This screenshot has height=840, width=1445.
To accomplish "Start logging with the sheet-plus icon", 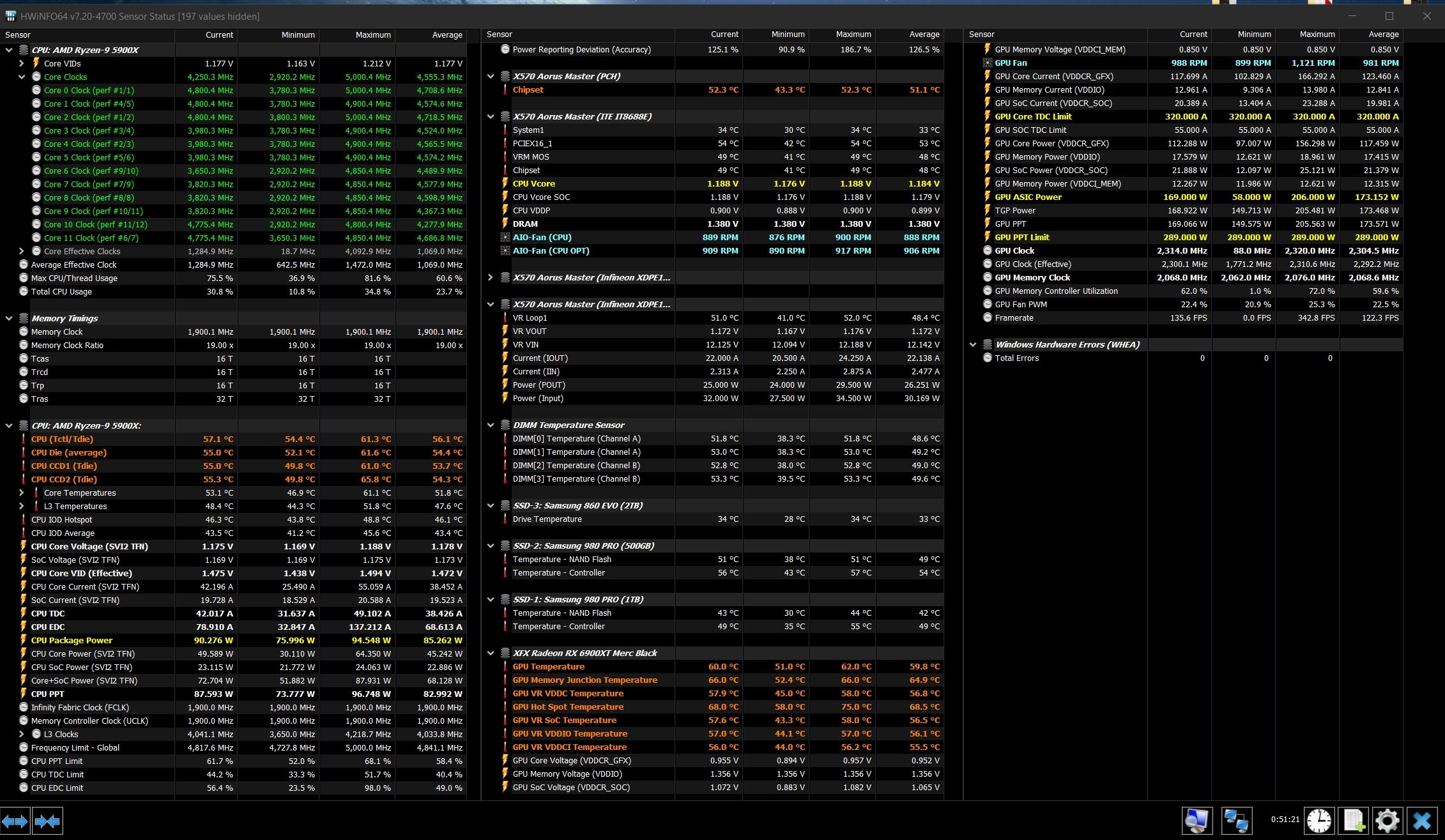I will click(1352, 821).
